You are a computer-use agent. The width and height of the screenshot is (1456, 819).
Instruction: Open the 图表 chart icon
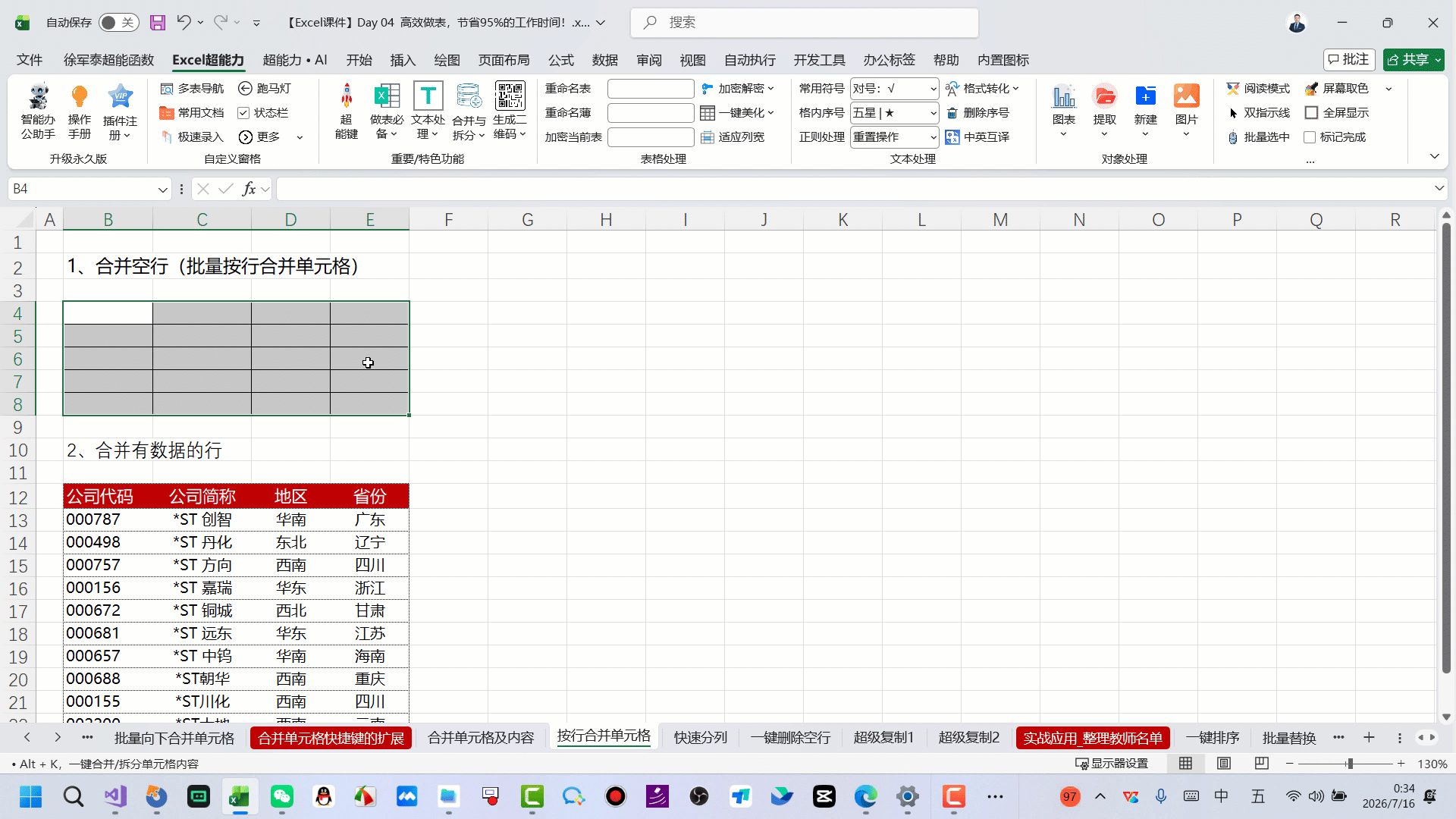(1063, 96)
